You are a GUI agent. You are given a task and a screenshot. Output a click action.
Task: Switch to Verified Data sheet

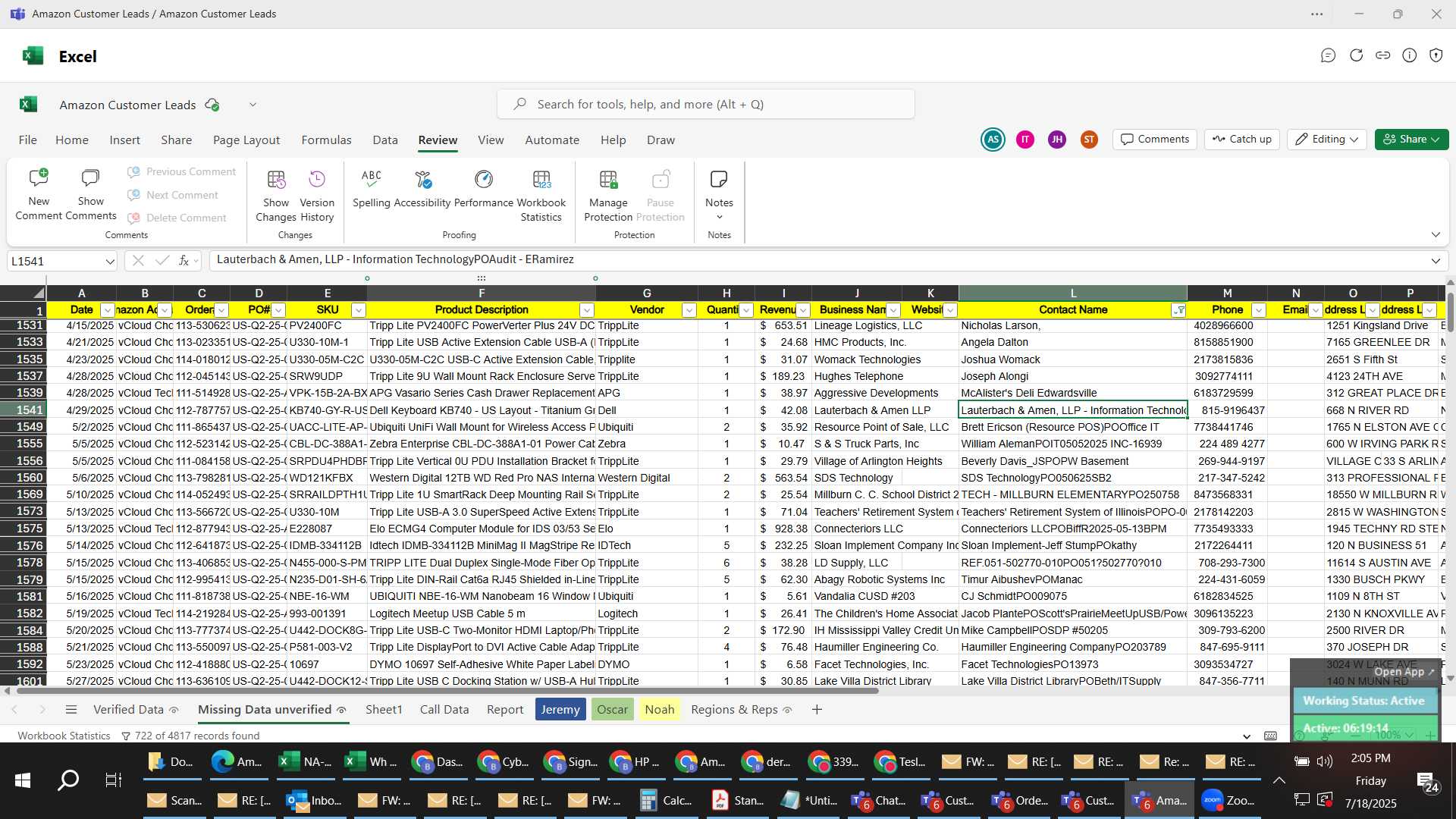(x=136, y=710)
